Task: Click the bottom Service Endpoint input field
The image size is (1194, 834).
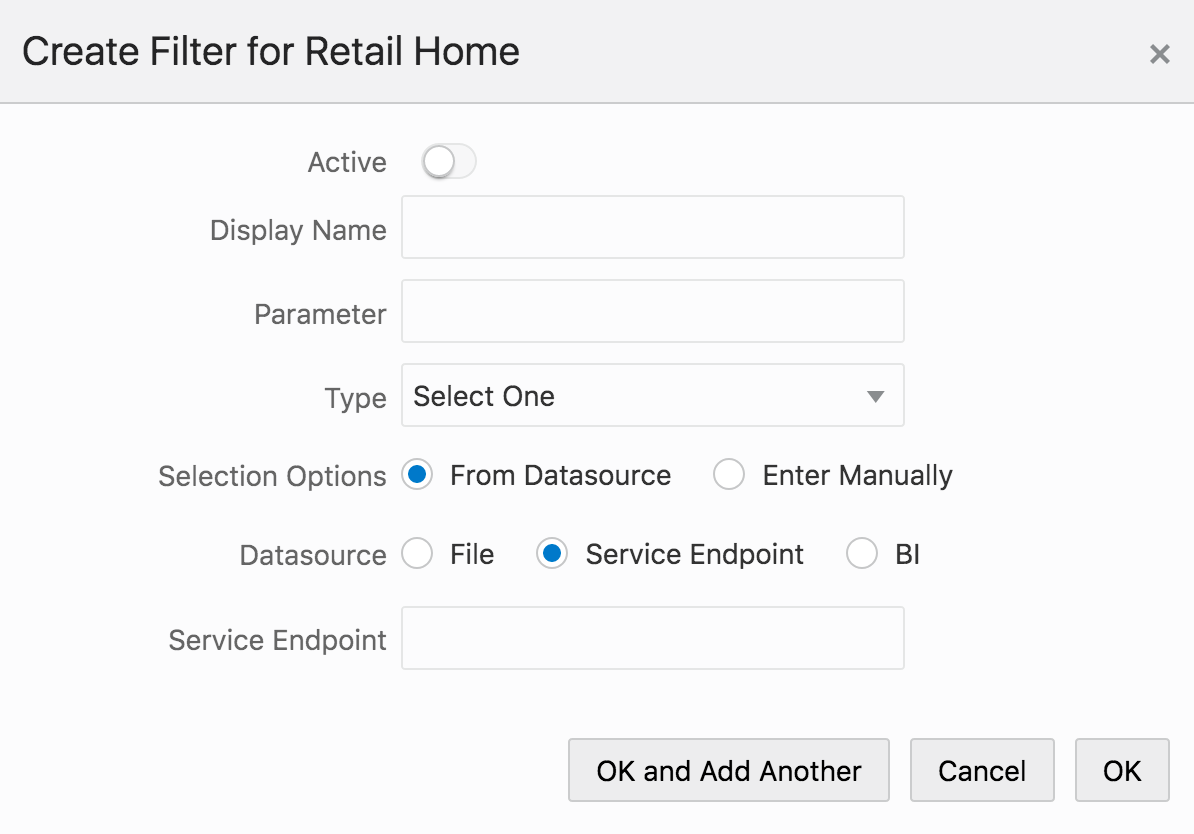Action: pyautogui.click(x=652, y=638)
